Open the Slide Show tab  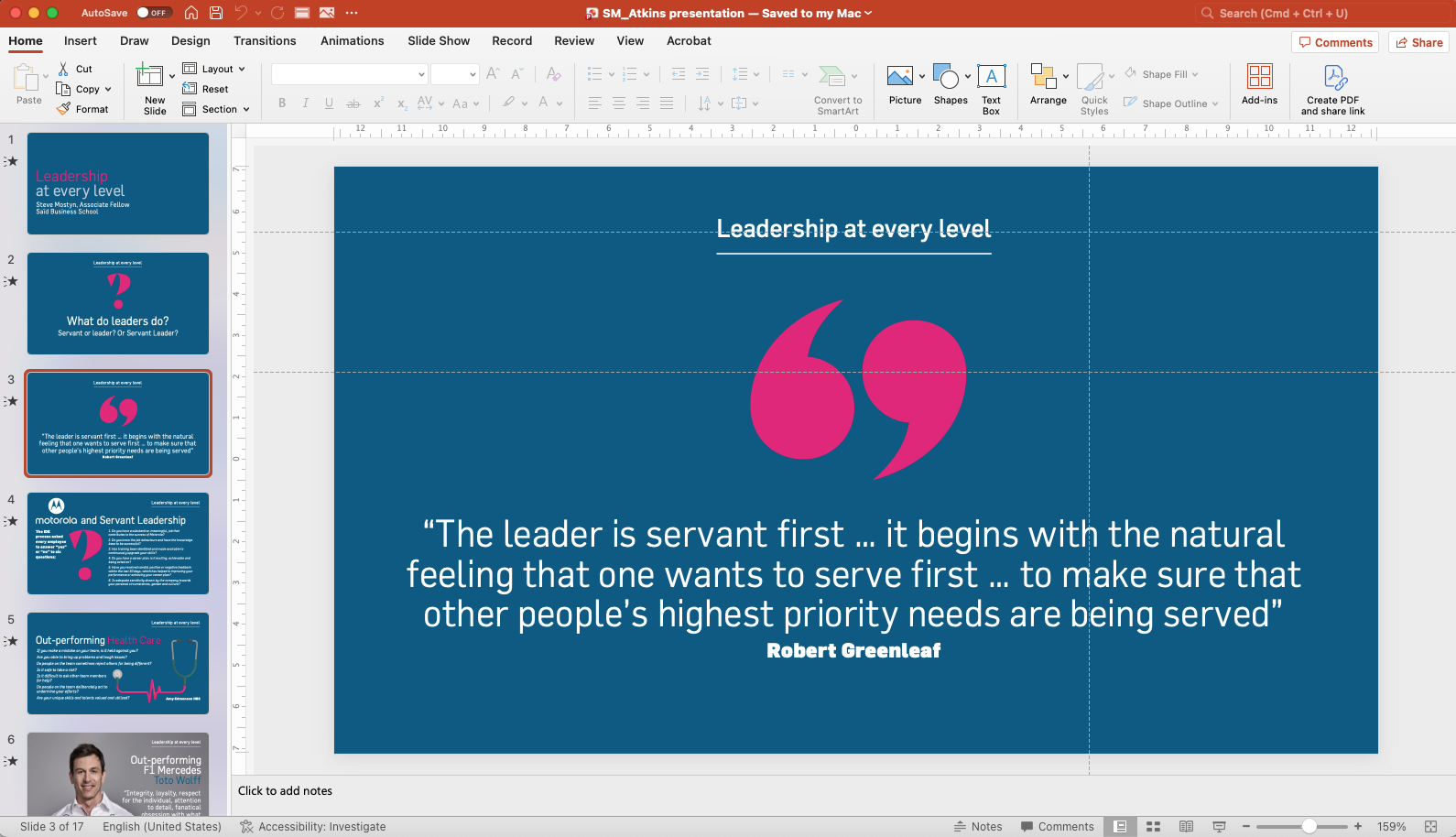click(439, 41)
